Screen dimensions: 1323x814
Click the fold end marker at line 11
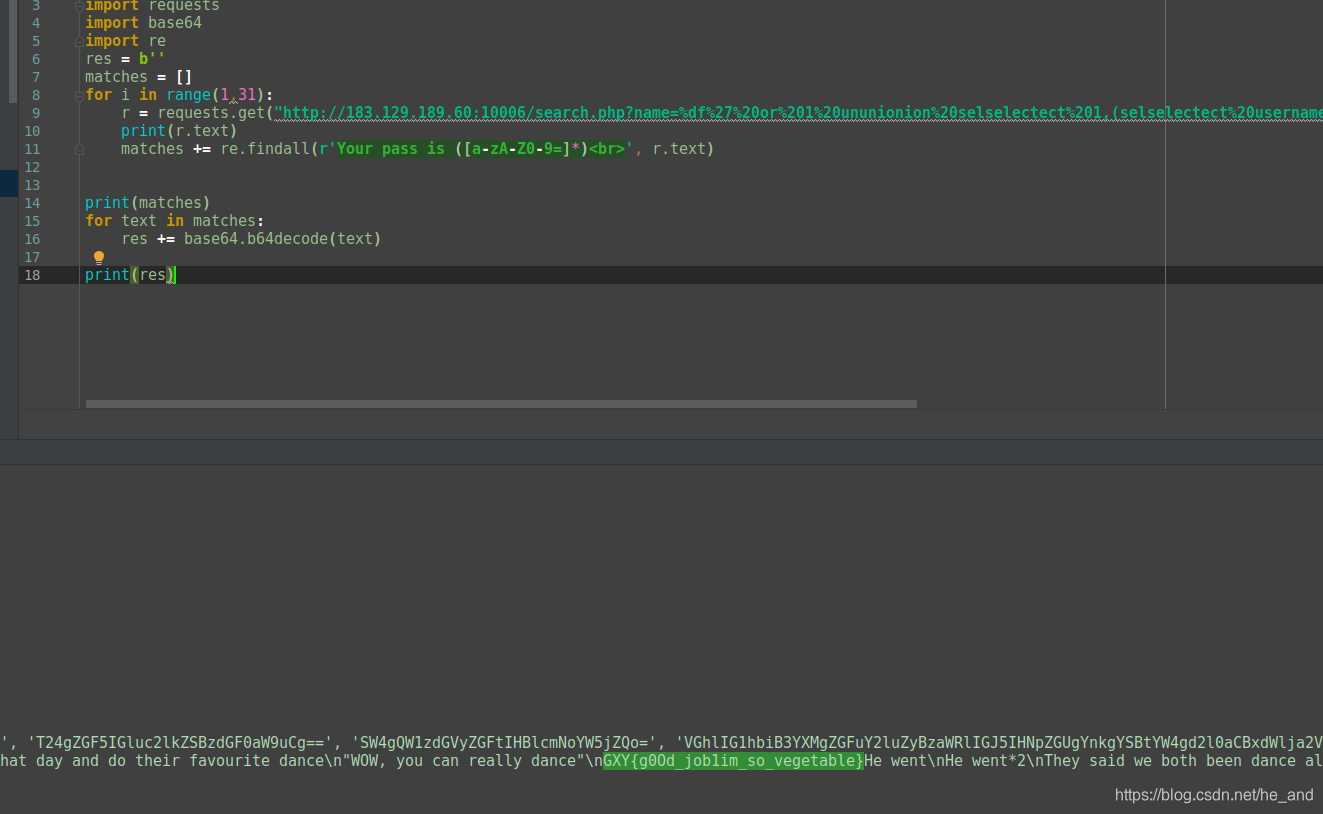click(x=79, y=149)
